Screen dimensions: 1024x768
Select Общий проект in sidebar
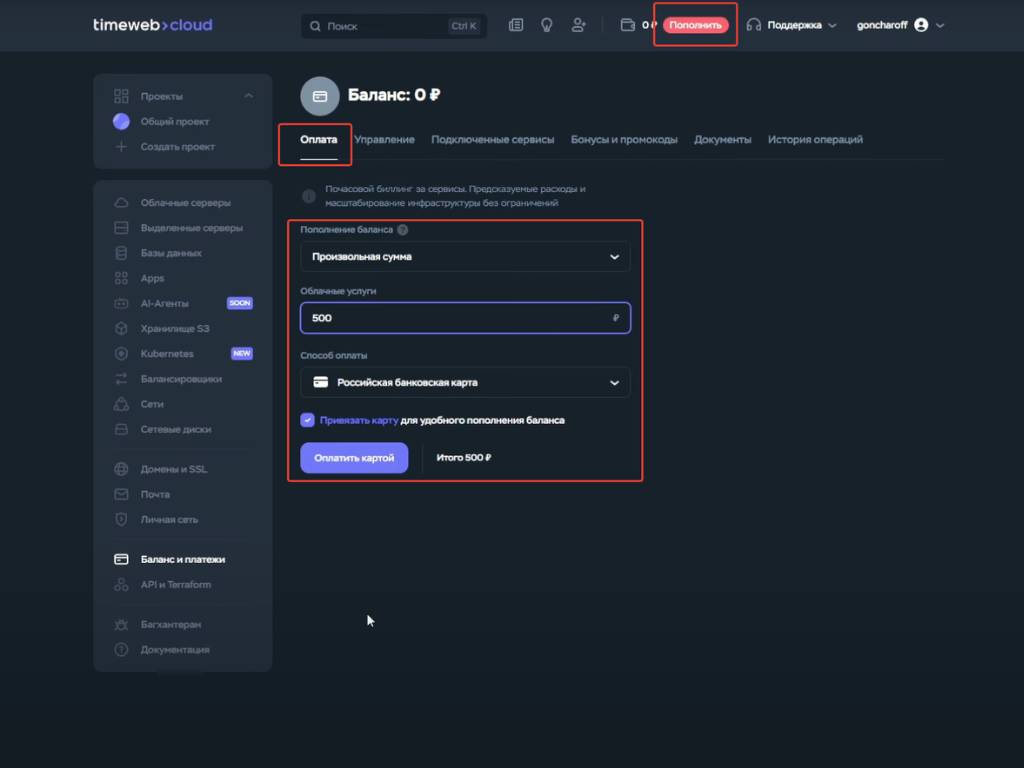(x=174, y=121)
